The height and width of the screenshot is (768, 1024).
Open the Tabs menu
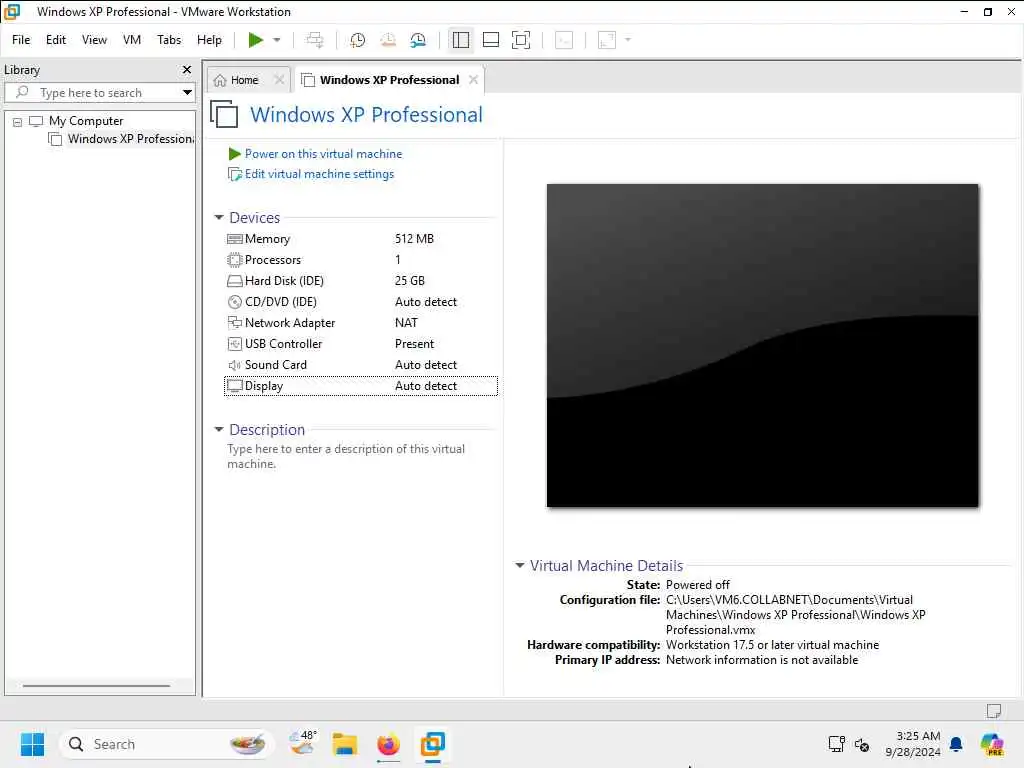click(168, 40)
